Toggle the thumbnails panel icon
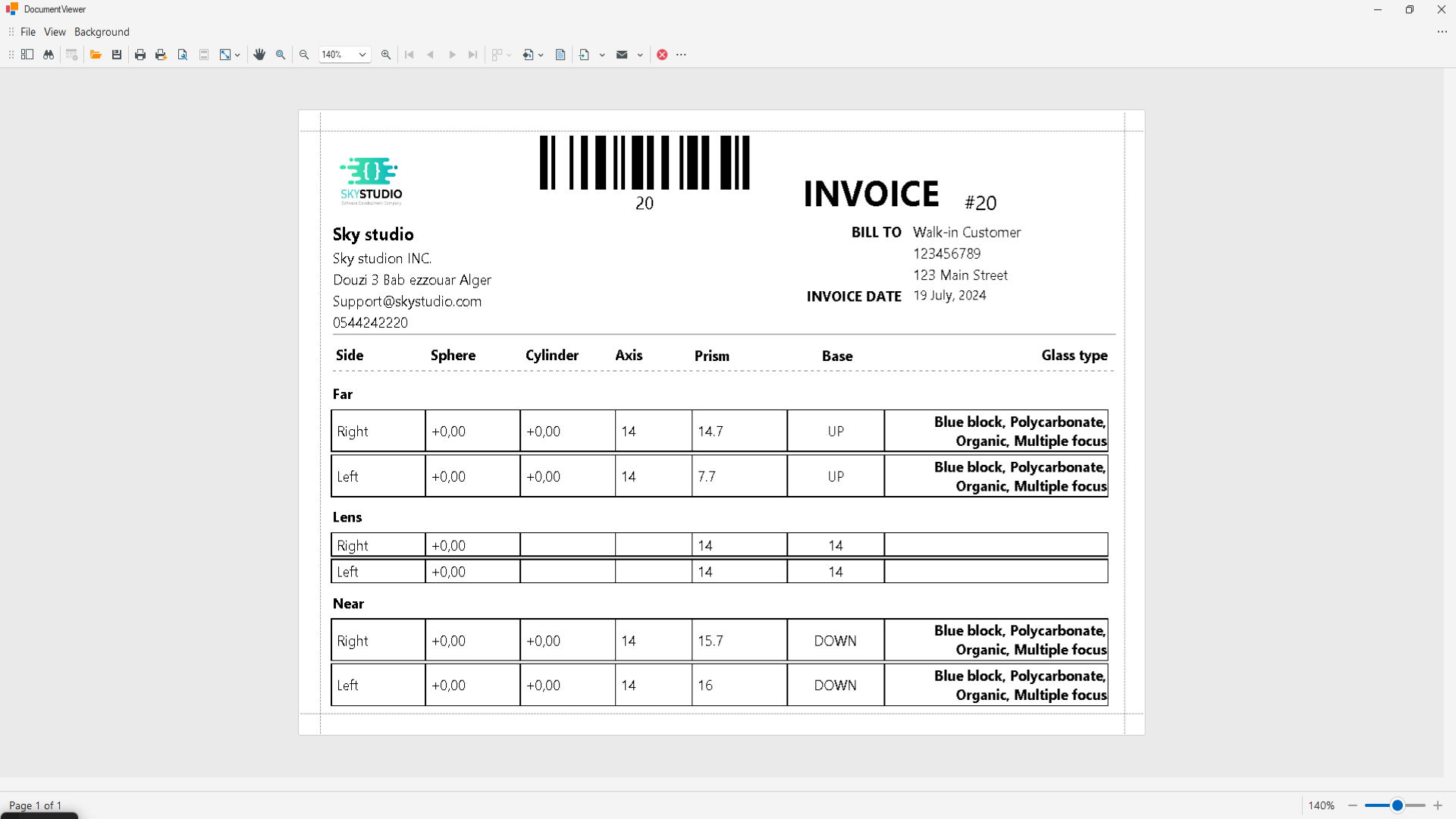Screen dimensions: 1456x819 click(27, 55)
